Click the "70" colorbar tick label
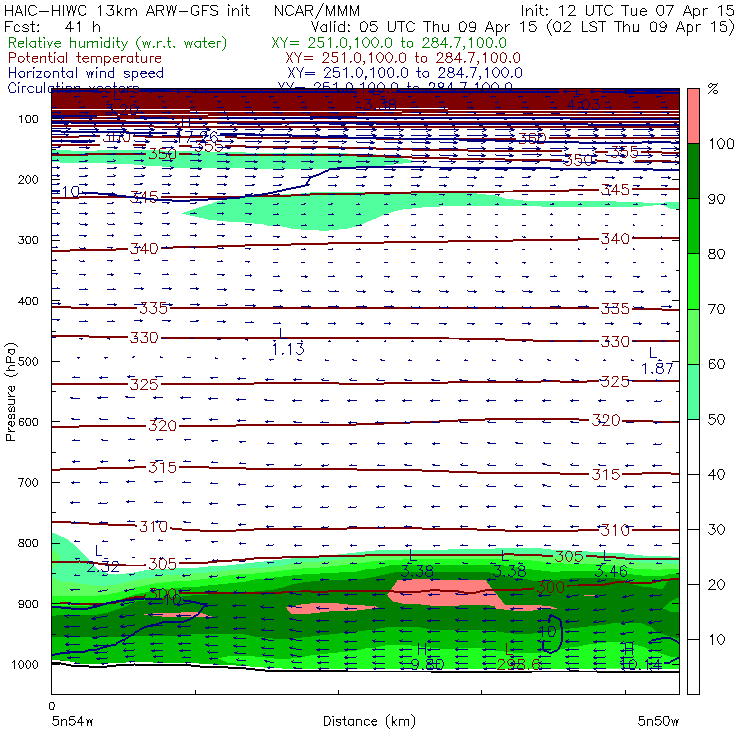The height and width of the screenshot is (740, 740). (x=716, y=309)
